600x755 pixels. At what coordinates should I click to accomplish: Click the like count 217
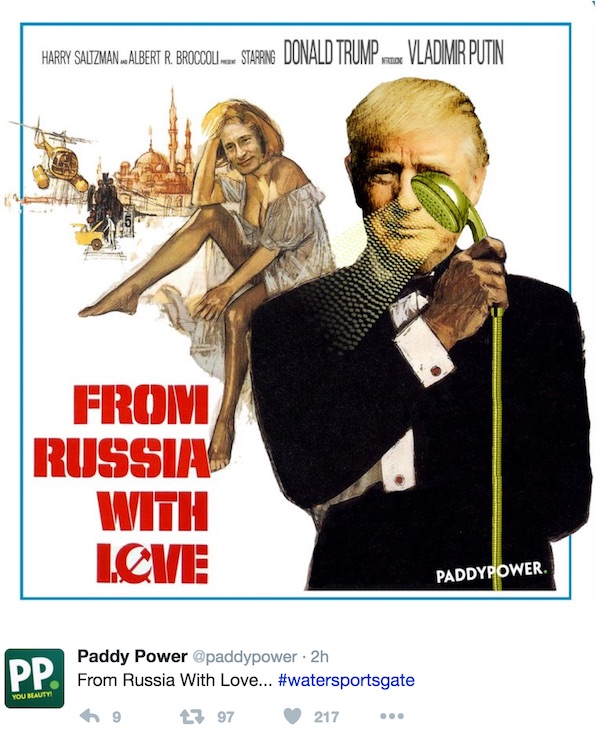[326, 717]
